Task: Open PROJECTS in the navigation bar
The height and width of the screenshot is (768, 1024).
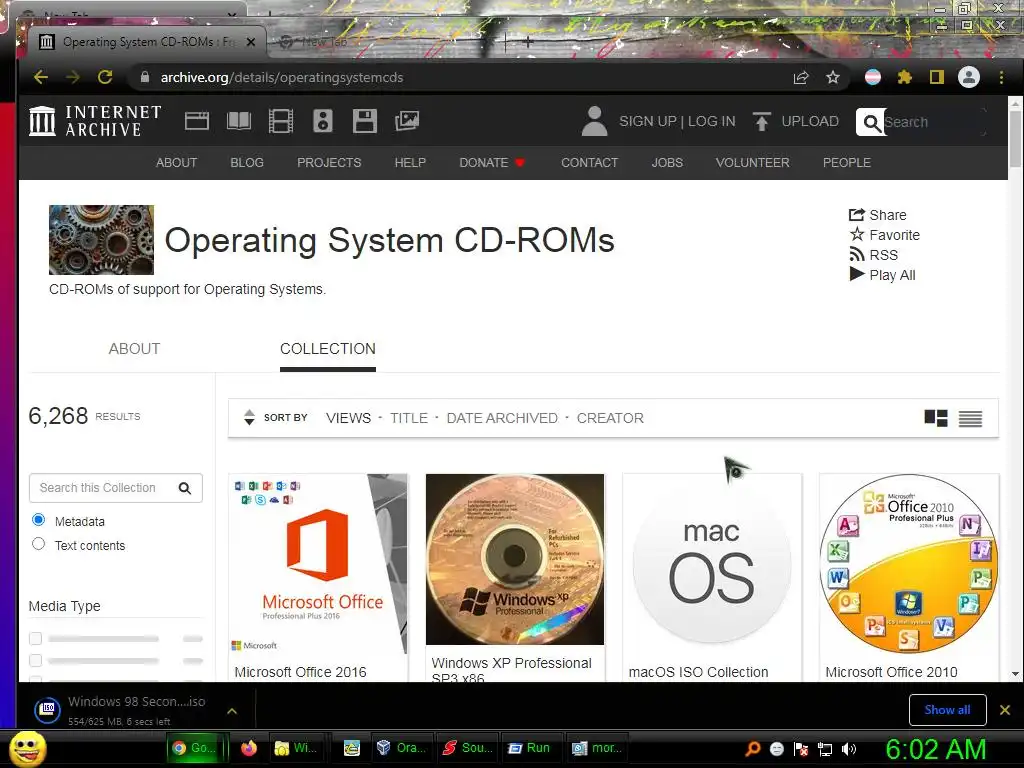Action: (329, 163)
